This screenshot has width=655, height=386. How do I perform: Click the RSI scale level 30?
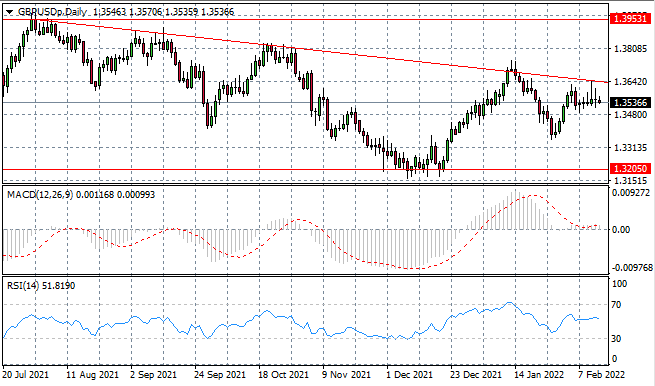coord(616,338)
